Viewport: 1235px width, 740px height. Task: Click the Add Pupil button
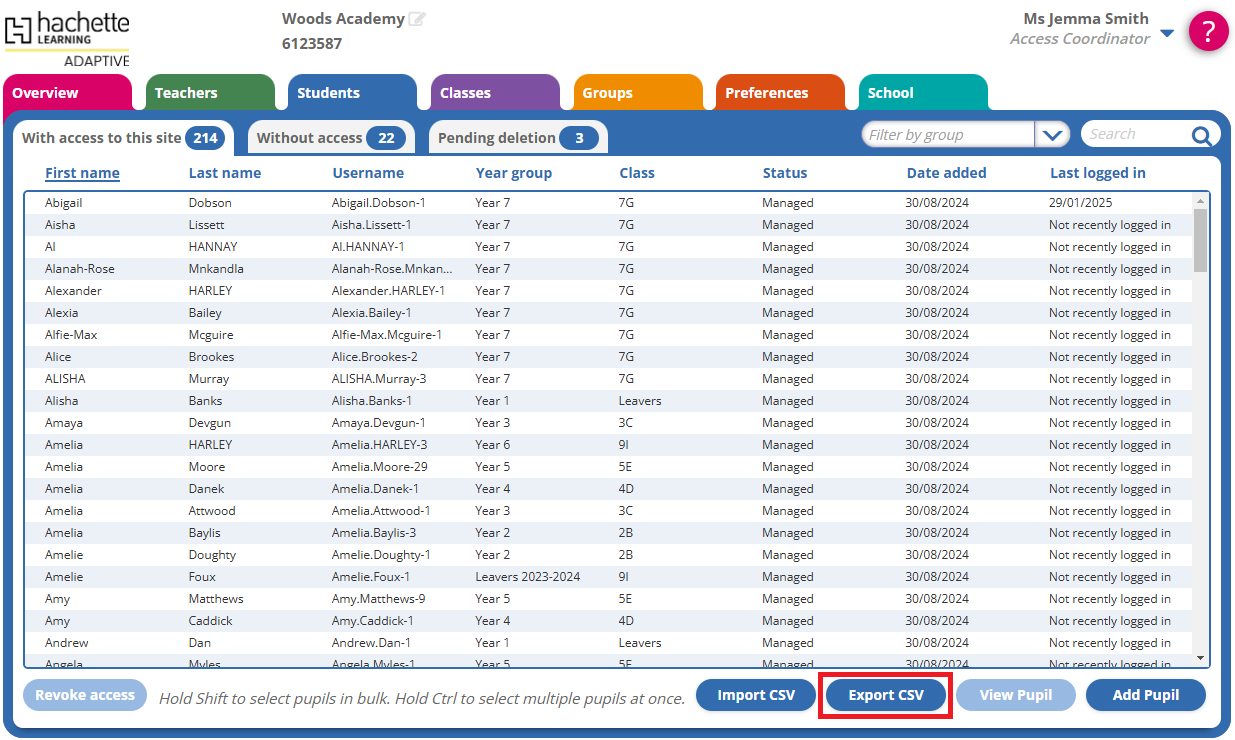pyautogui.click(x=1145, y=695)
